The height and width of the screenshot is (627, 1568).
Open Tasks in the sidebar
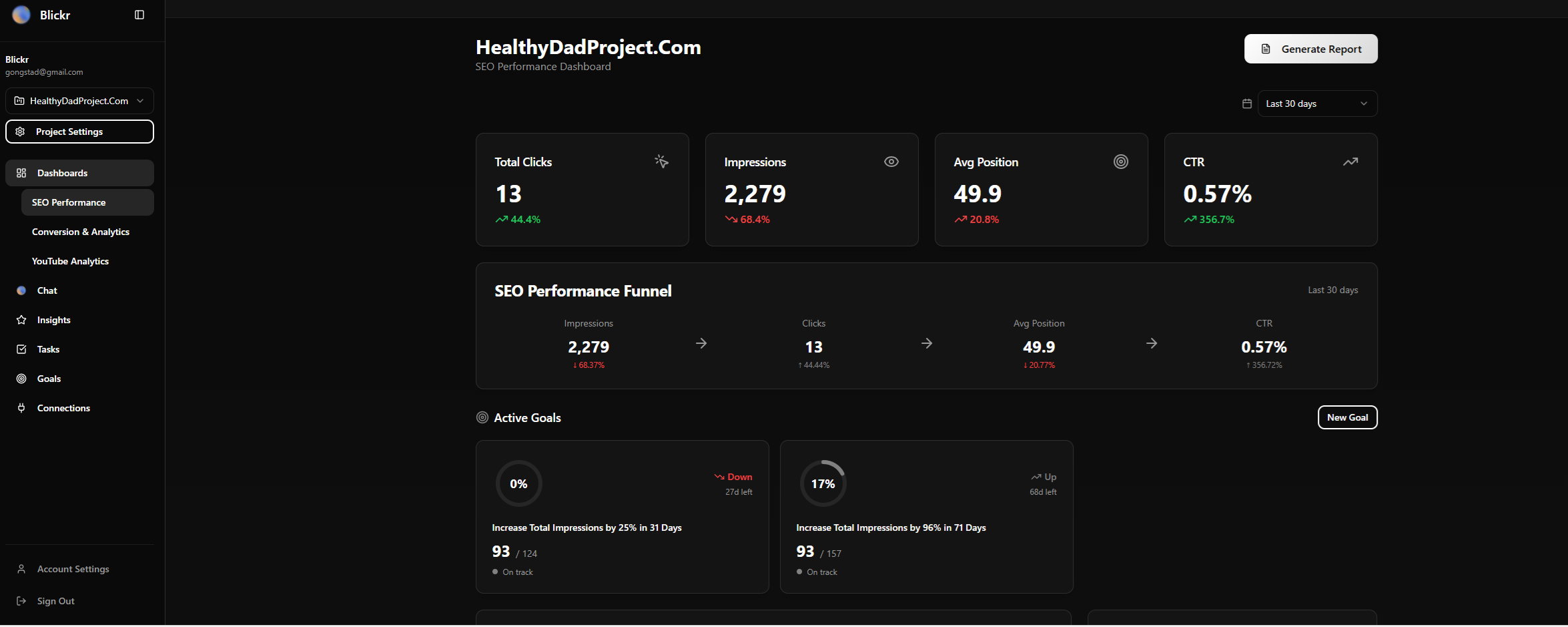click(47, 349)
